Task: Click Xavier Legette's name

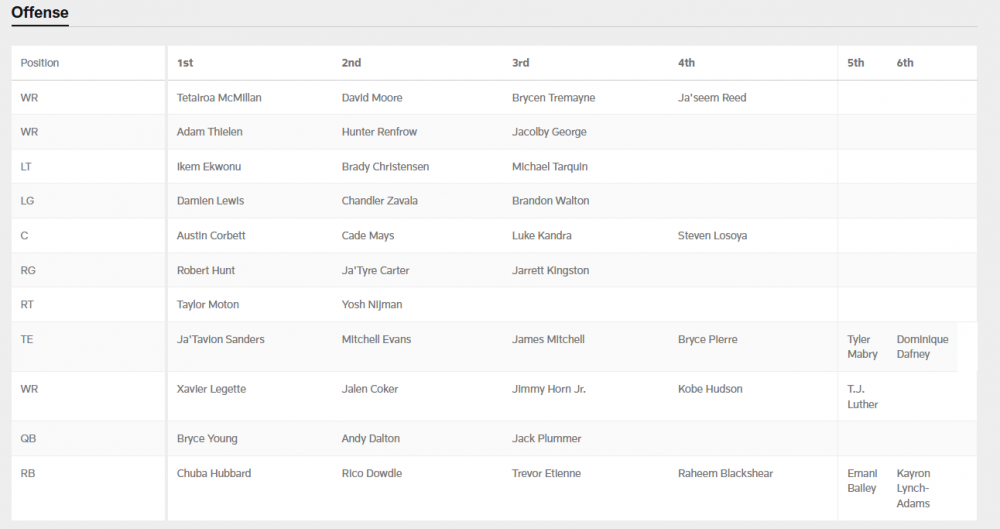Action: 211,389
